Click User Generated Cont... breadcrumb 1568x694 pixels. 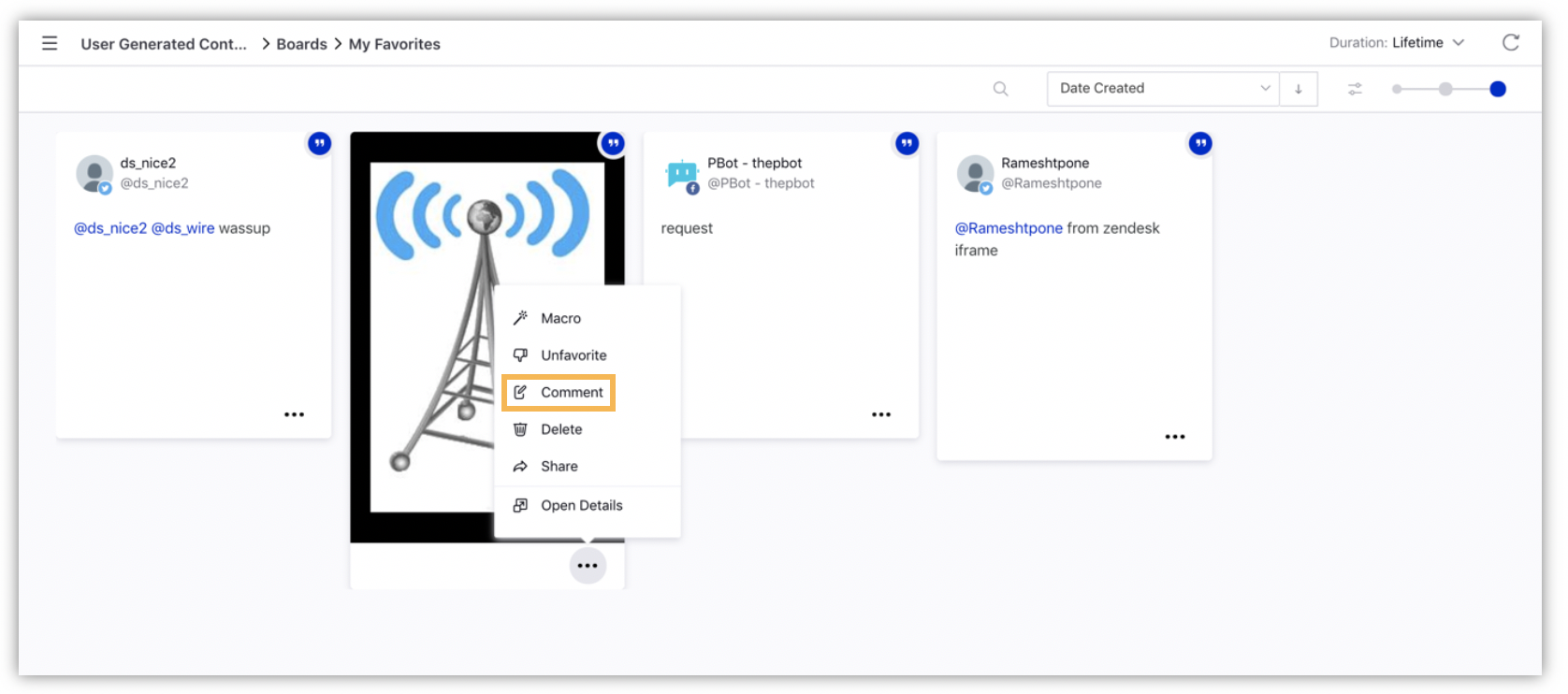coord(164,44)
